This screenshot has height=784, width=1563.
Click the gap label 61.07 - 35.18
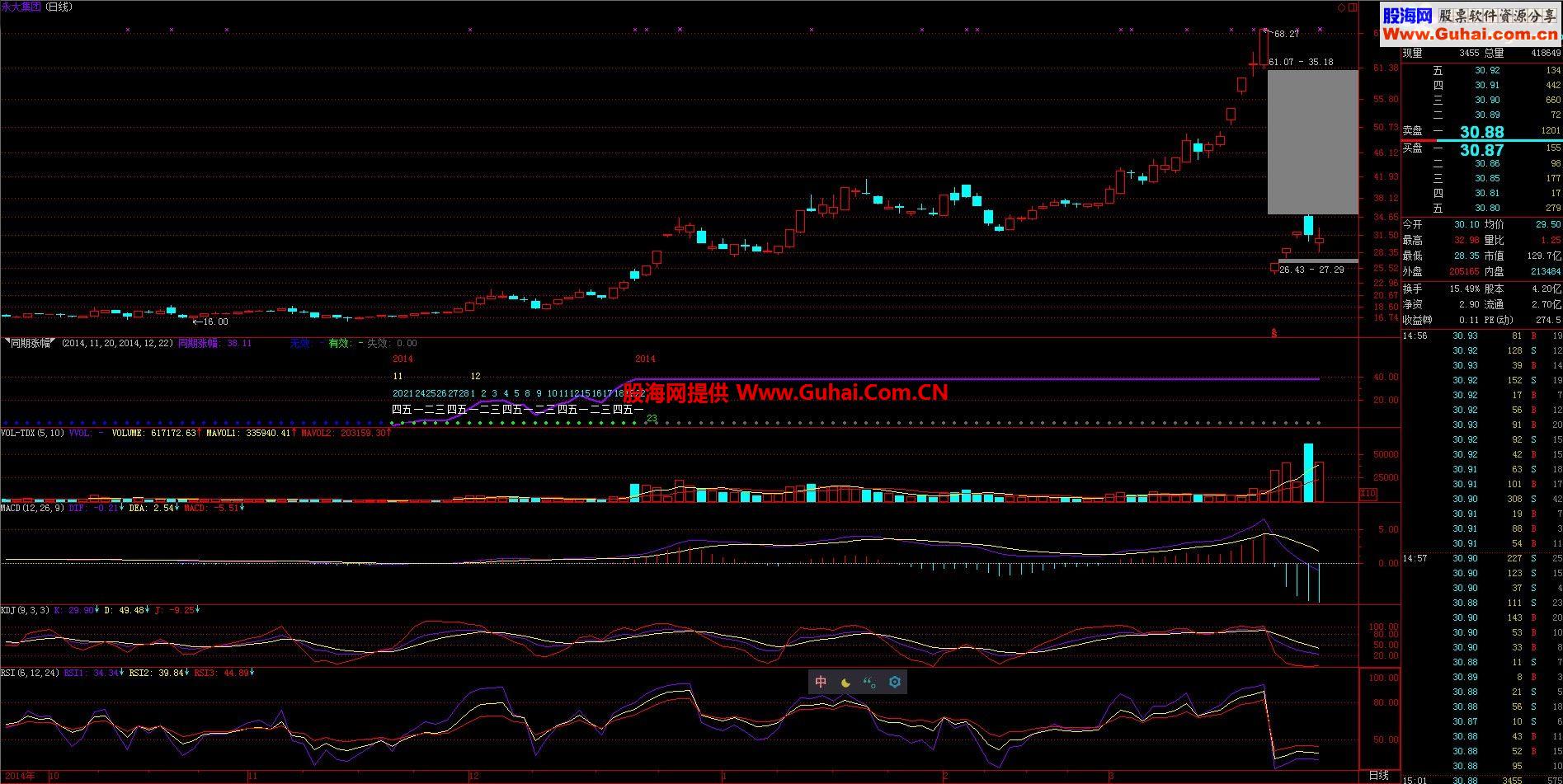(x=1301, y=62)
